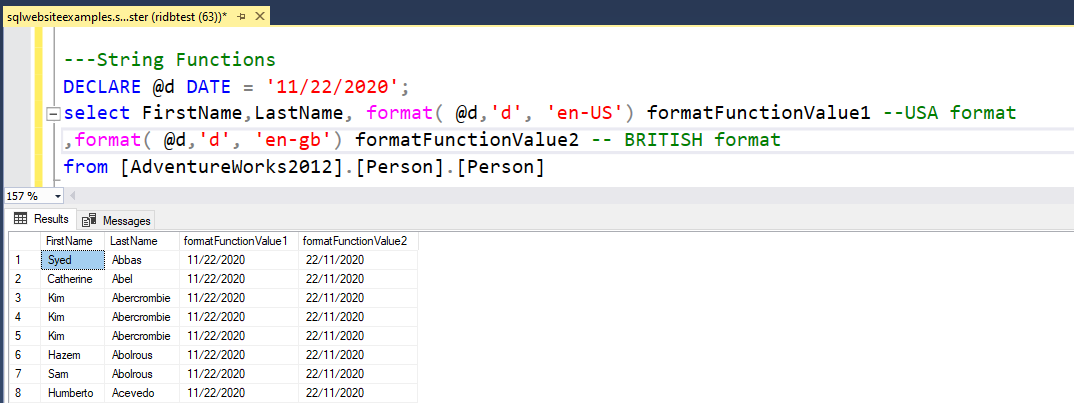Click '11/22/2020' in row 2
1074x403 pixels.
(x=238, y=279)
